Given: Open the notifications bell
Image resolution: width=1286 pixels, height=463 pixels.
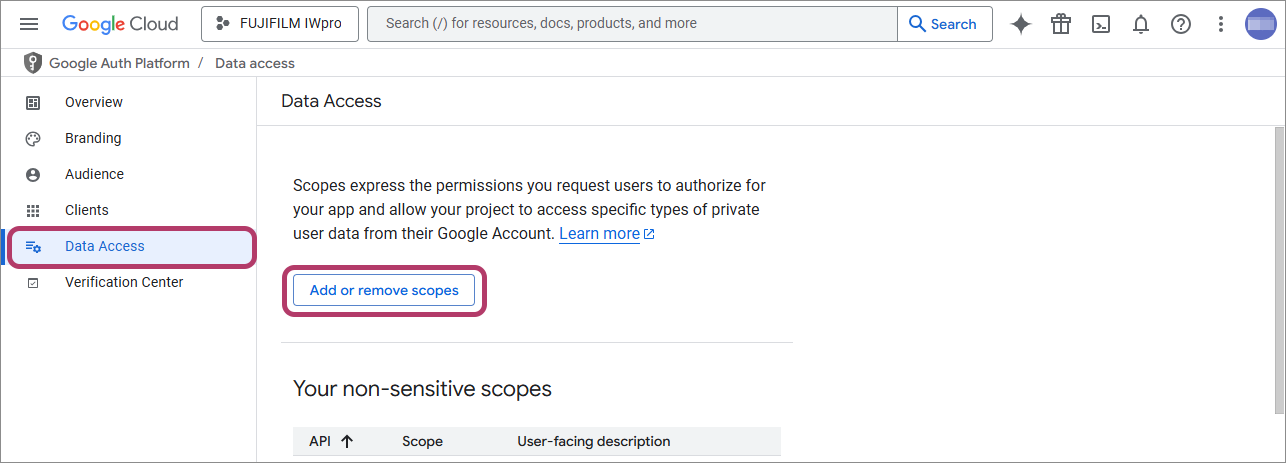Looking at the screenshot, I should click(x=1140, y=24).
